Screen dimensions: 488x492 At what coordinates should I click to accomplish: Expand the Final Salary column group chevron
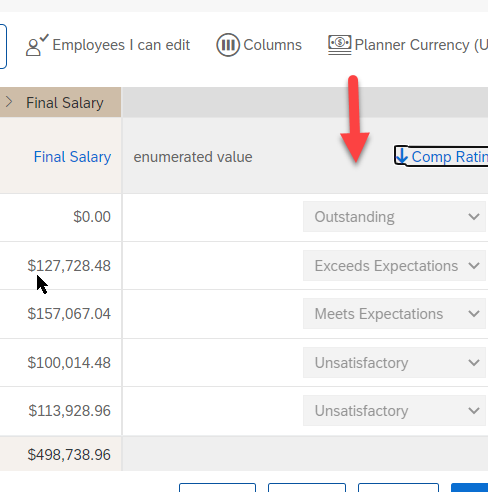point(9,102)
